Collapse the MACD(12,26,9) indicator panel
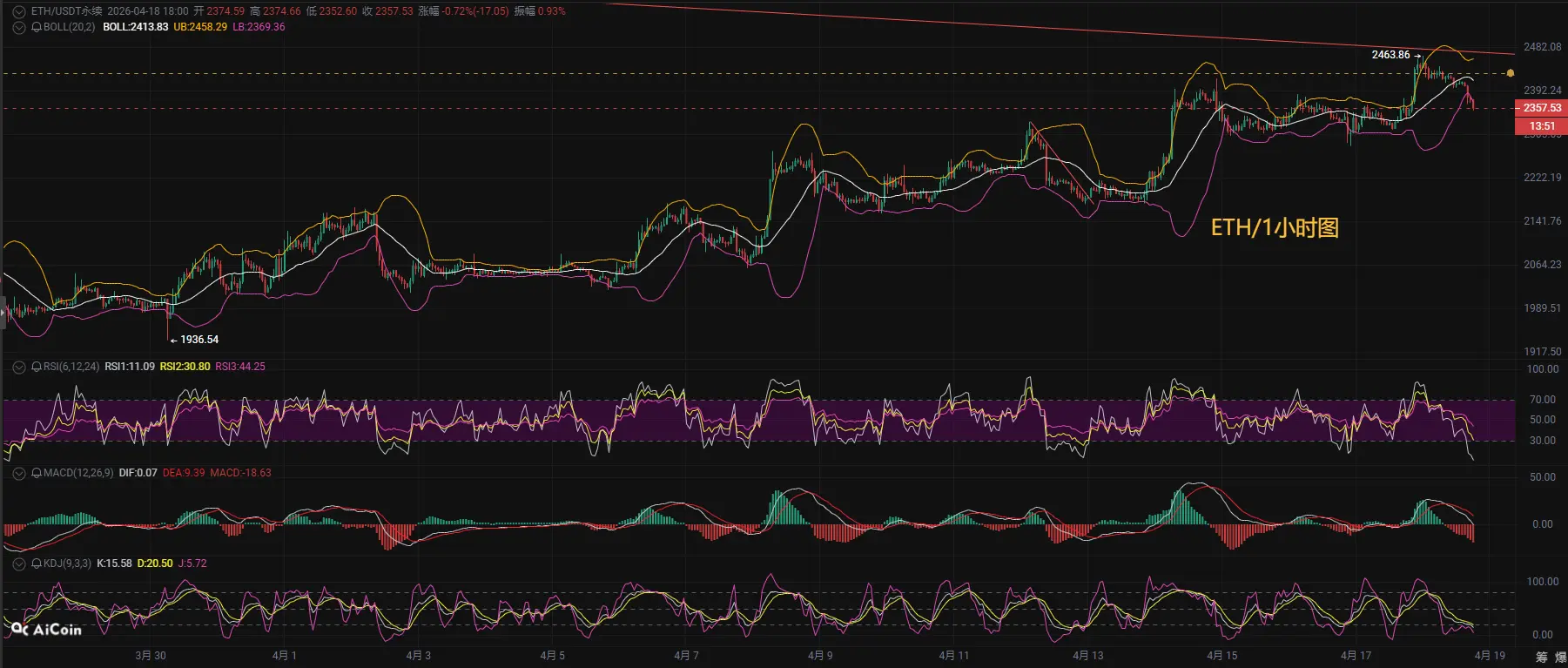Screen dimensions: 1568x668 click(19, 473)
